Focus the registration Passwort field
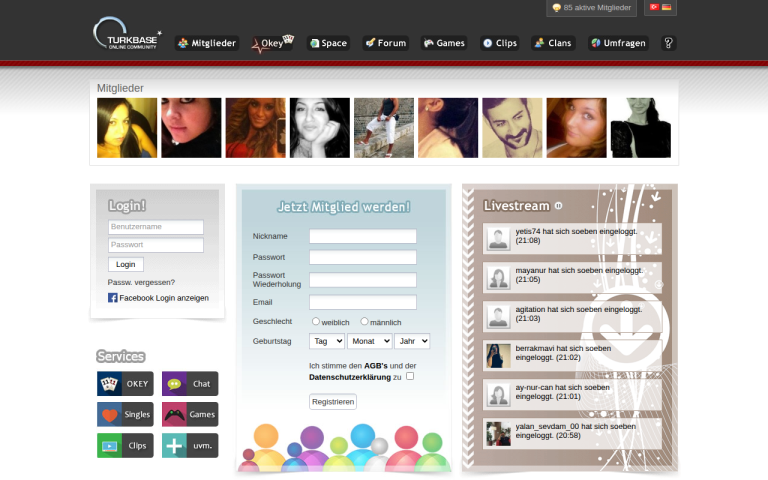 363,257
